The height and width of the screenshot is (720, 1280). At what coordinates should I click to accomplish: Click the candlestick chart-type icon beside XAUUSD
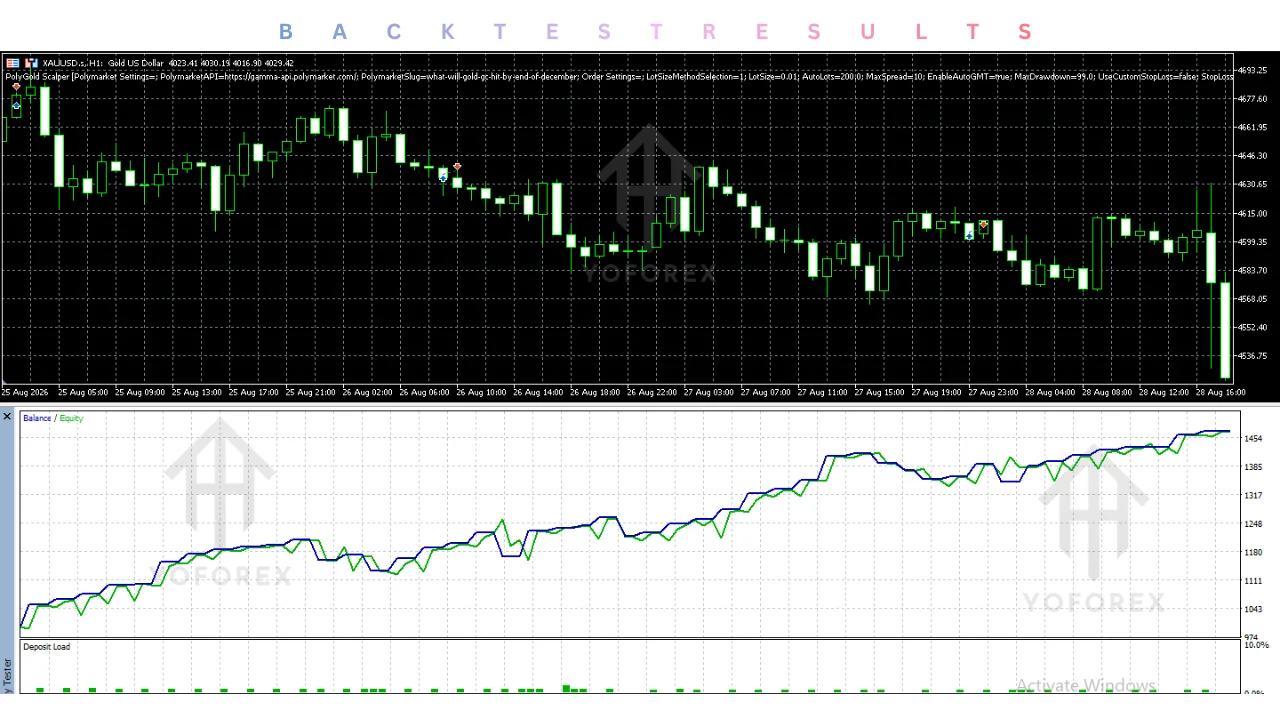[x=32, y=63]
